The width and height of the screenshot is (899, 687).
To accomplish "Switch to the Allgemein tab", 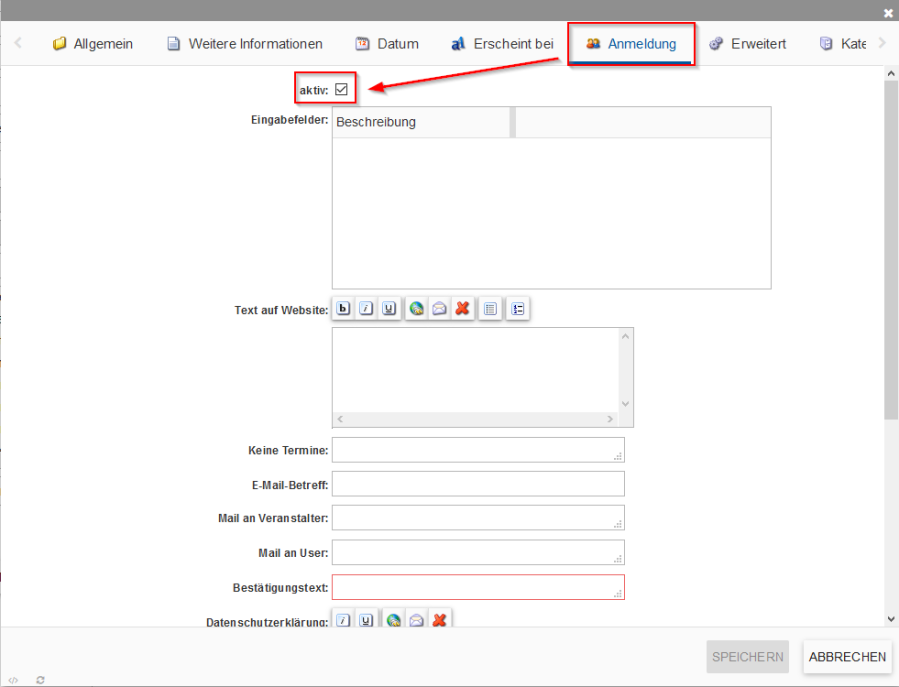I will (x=92, y=44).
